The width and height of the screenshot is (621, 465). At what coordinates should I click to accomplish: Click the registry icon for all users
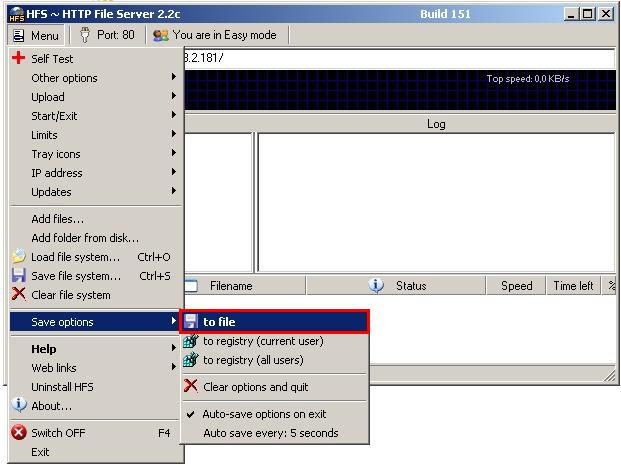coord(190,360)
